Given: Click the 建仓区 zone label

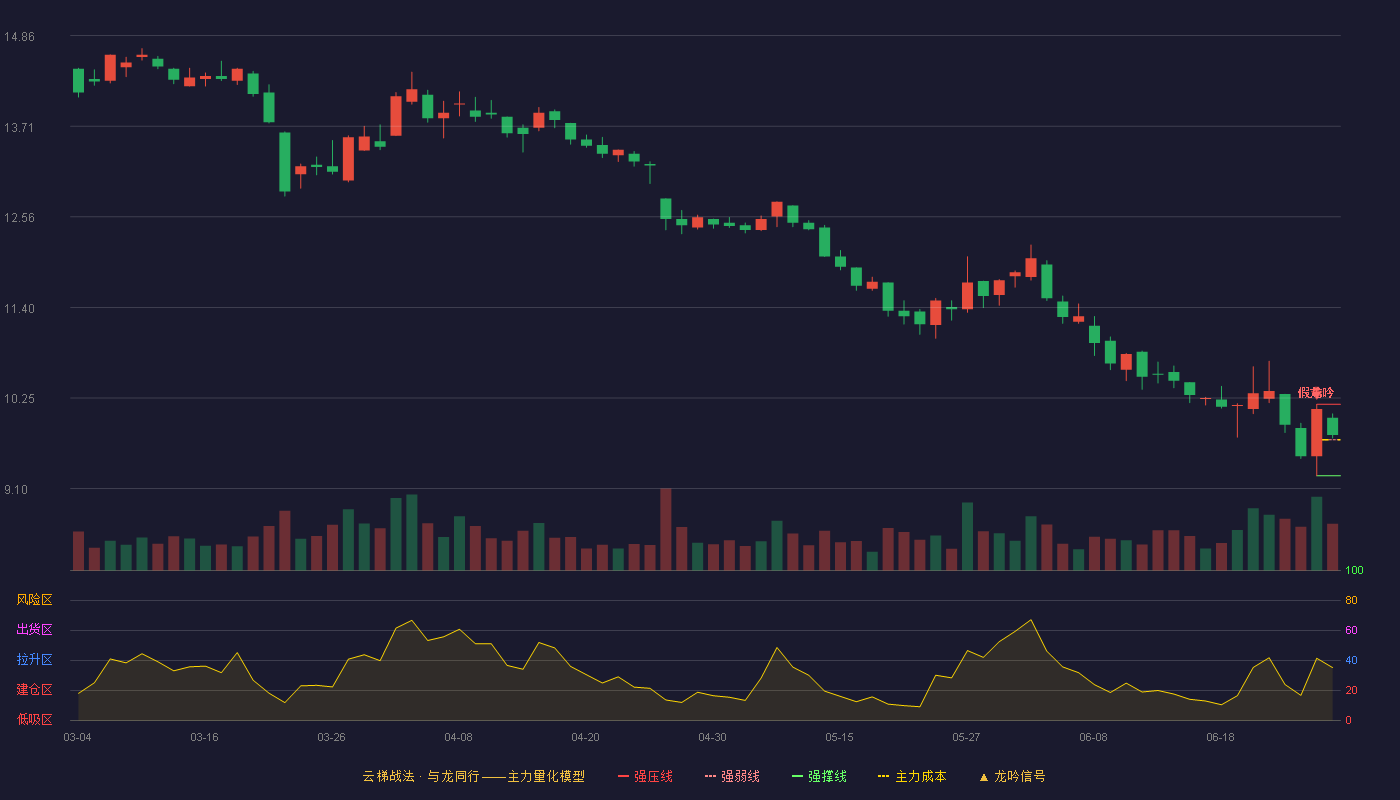Looking at the screenshot, I should 34,690.
